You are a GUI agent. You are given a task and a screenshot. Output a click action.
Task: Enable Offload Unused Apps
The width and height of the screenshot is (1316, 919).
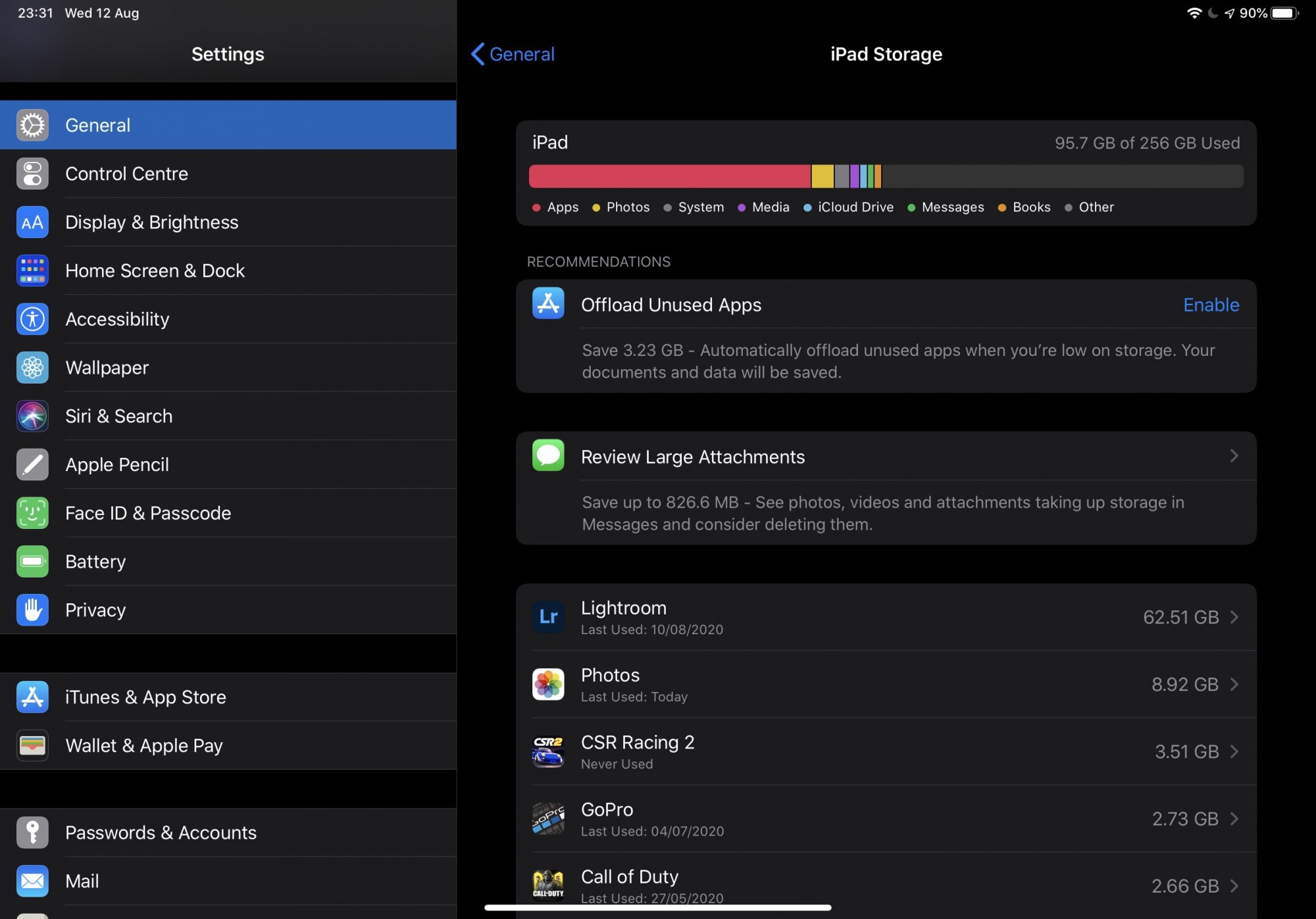click(x=1211, y=305)
